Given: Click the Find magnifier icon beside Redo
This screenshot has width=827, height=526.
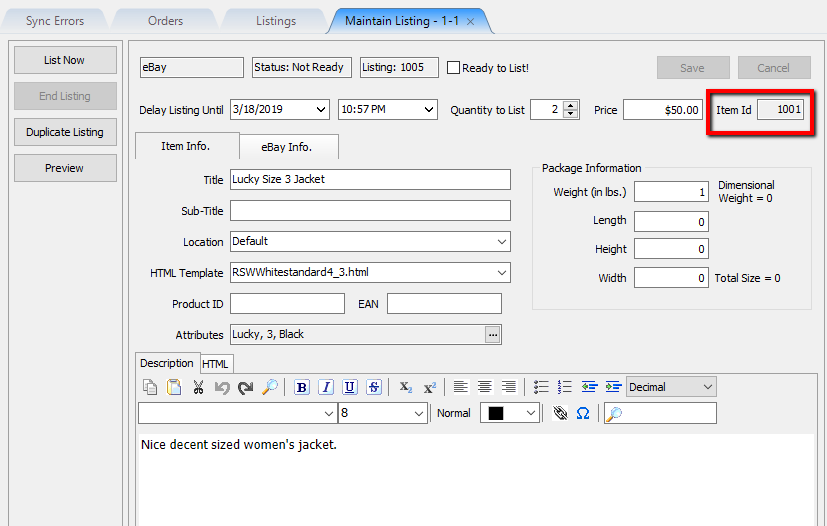Looking at the screenshot, I should coord(270,387).
